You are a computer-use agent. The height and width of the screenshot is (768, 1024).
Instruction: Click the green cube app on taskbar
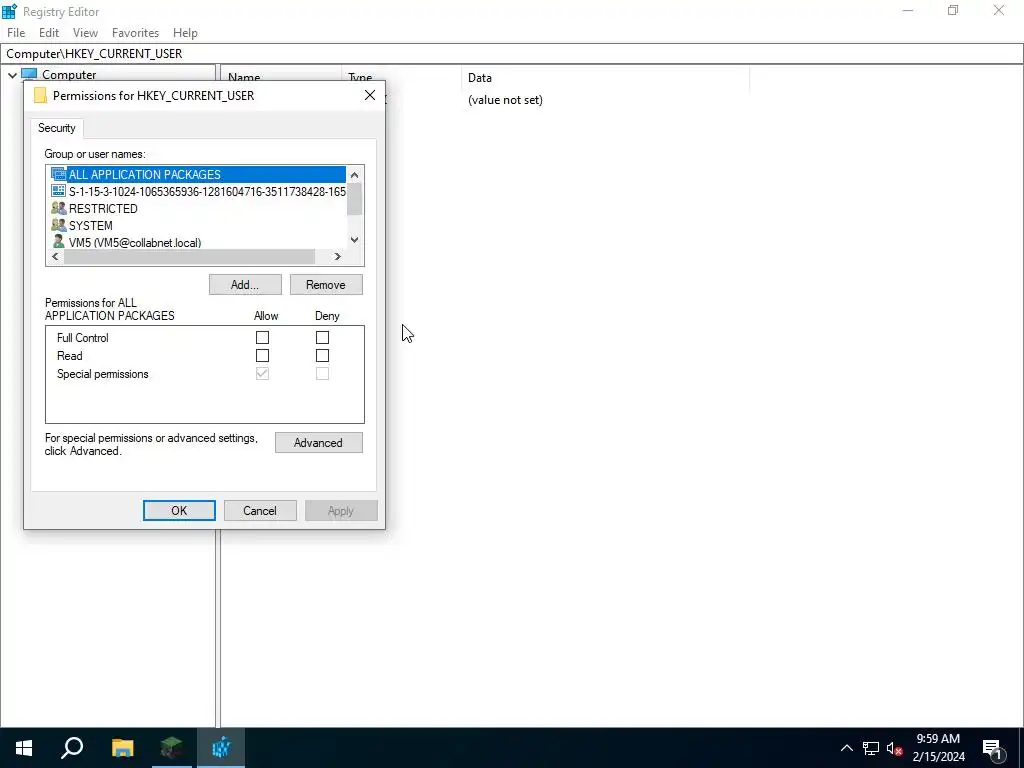coord(171,748)
